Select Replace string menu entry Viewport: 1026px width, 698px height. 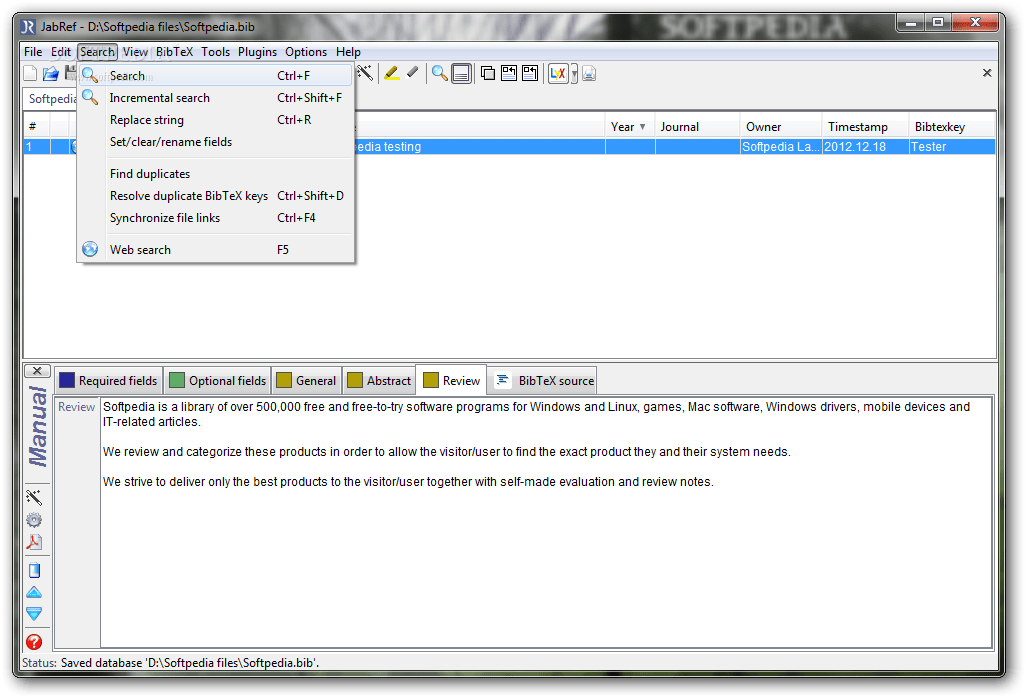[x=216, y=120]
